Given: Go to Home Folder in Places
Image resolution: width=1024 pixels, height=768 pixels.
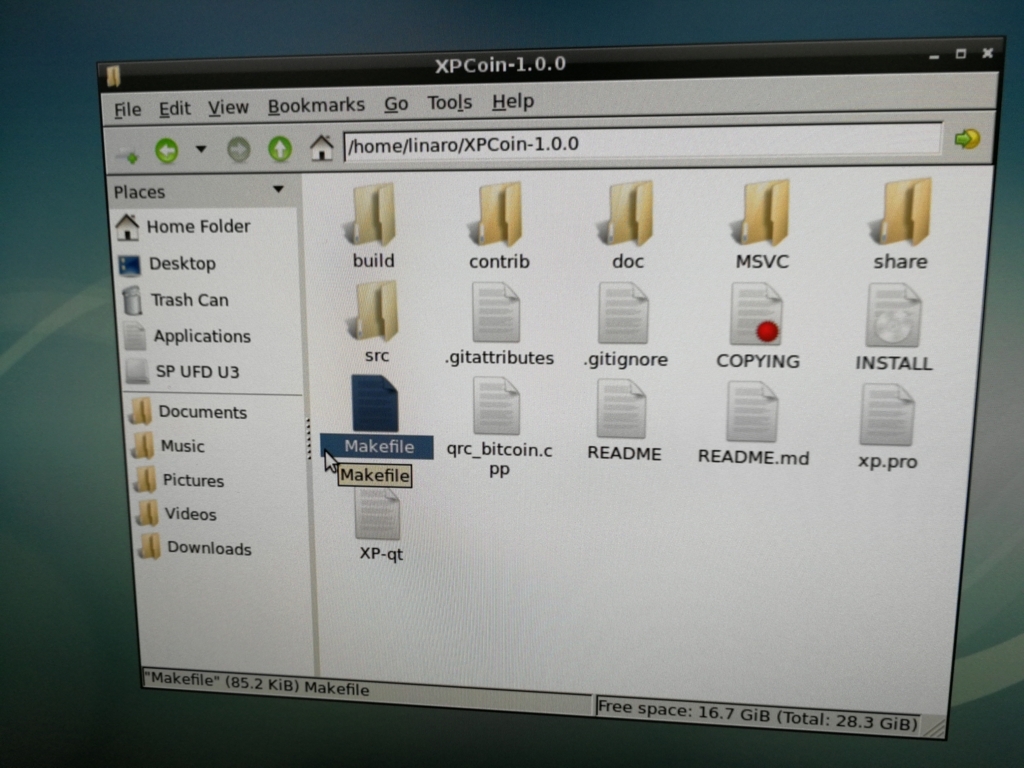Looking at the screenshot, I should [x=183, y=227].
